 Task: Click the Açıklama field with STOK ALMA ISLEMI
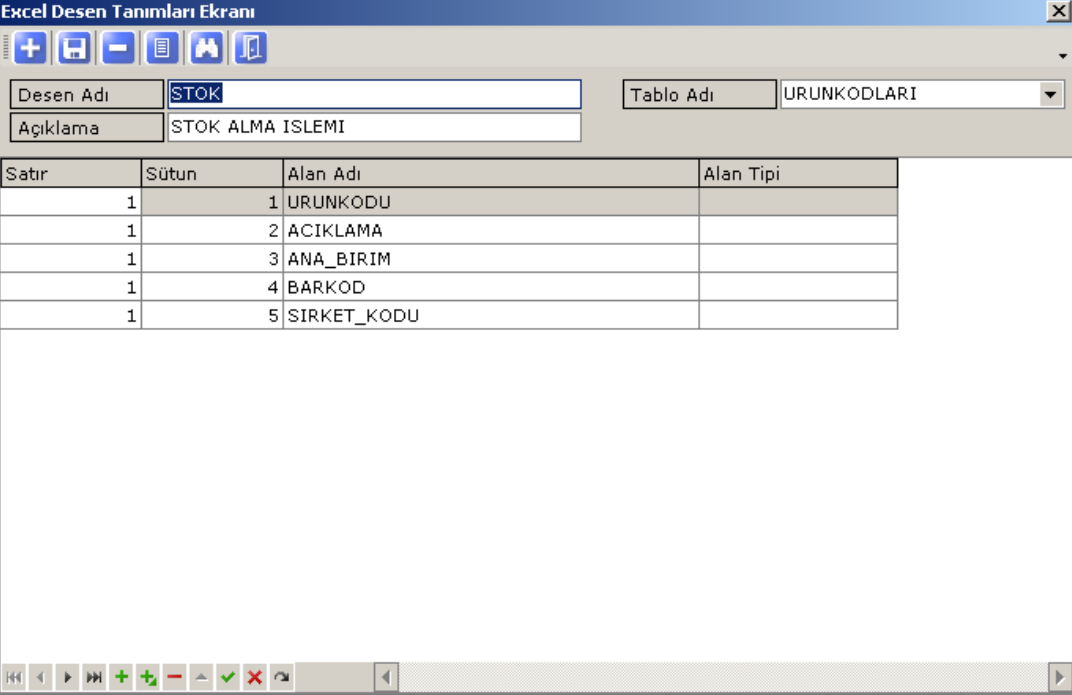(x=374, y=127)
